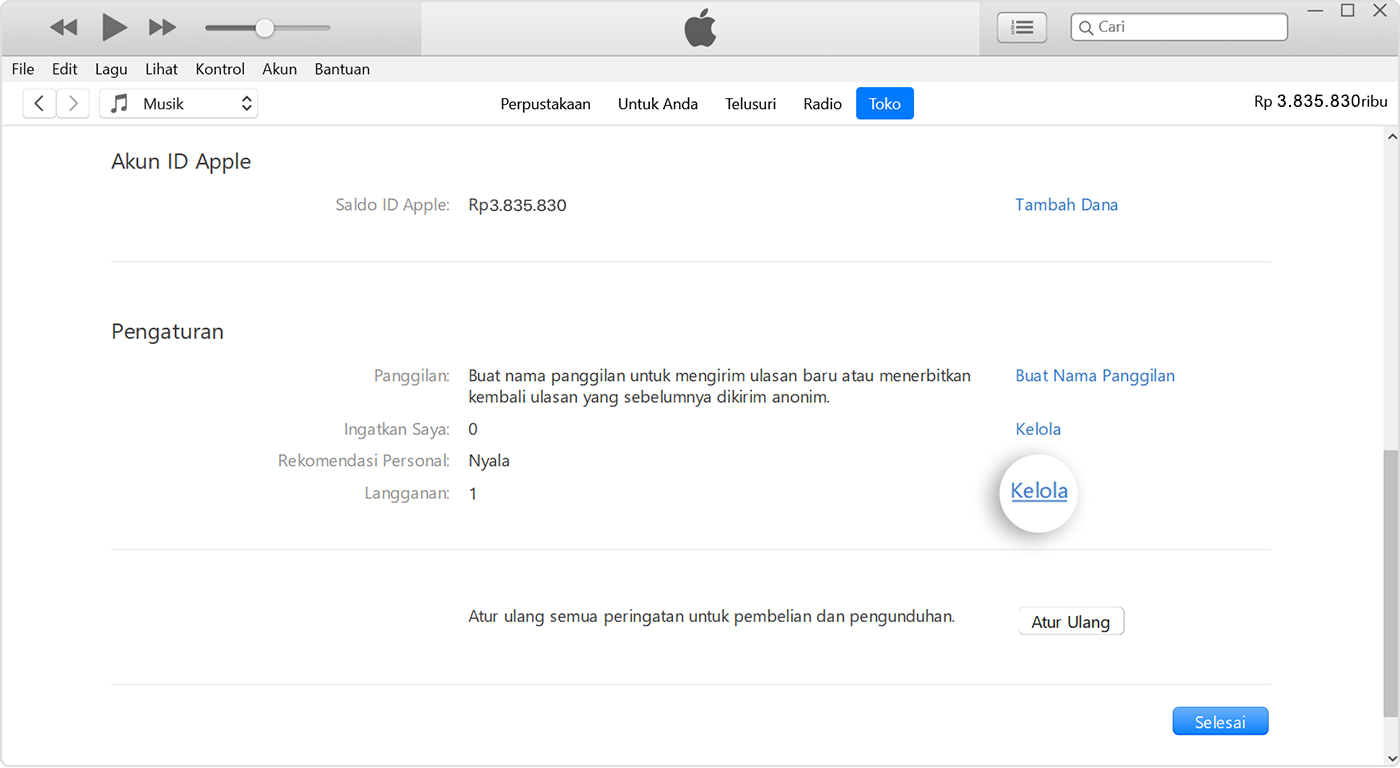This screenshot has width=1400, height=768.
Task: Click the music note icon
Action: [120, 103]
